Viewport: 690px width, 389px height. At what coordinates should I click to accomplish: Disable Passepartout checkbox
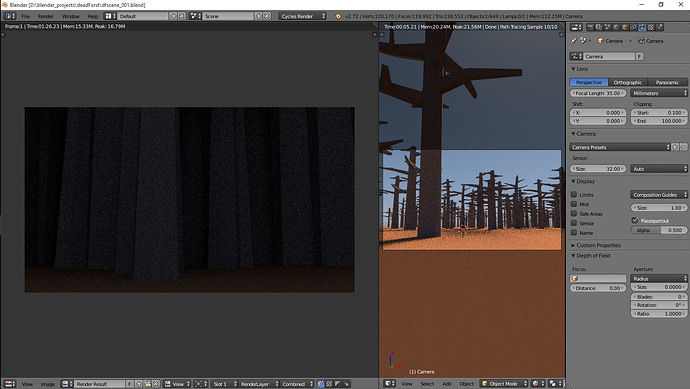[x=635, y=220]
